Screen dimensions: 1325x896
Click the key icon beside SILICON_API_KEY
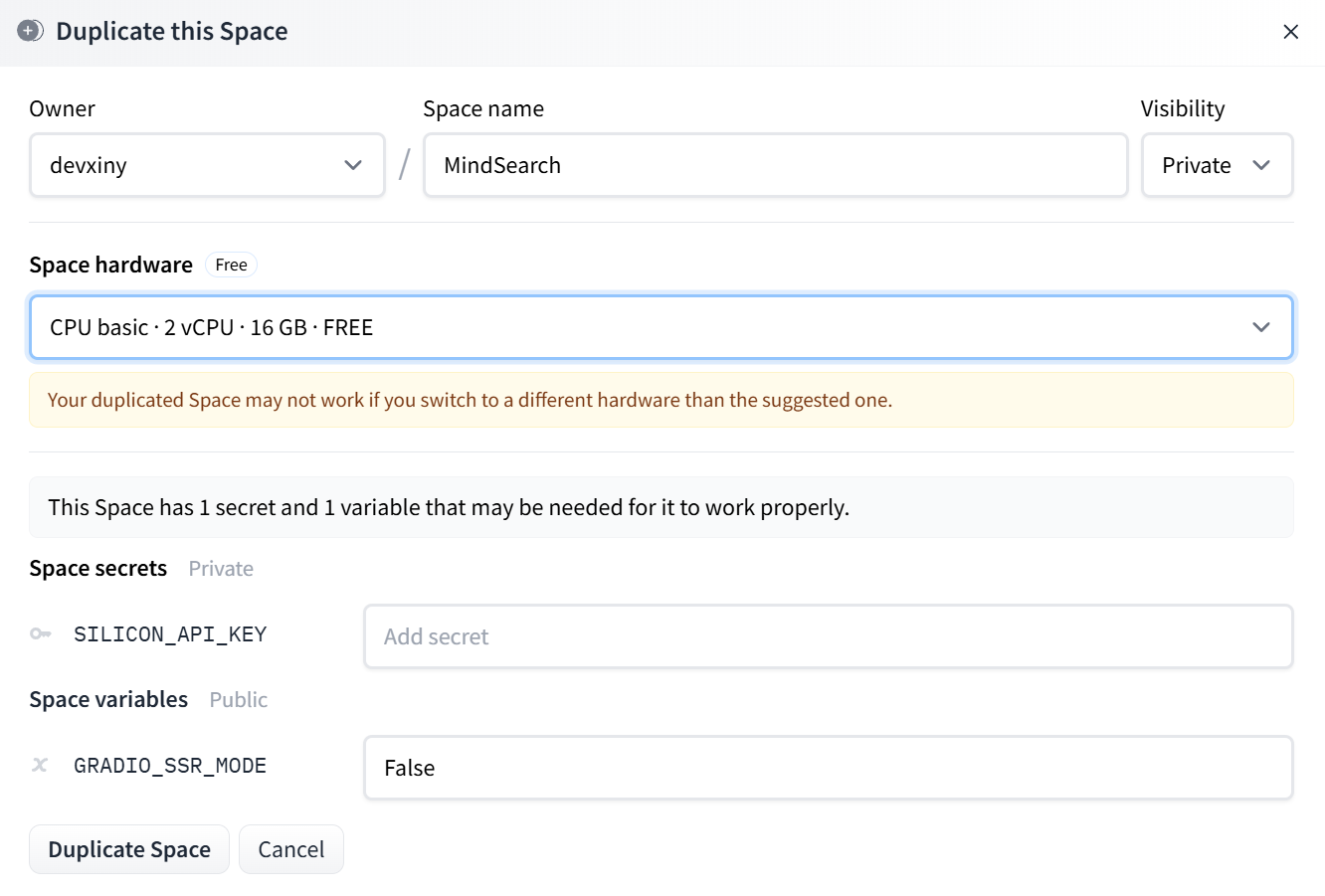tap(40, 634)
